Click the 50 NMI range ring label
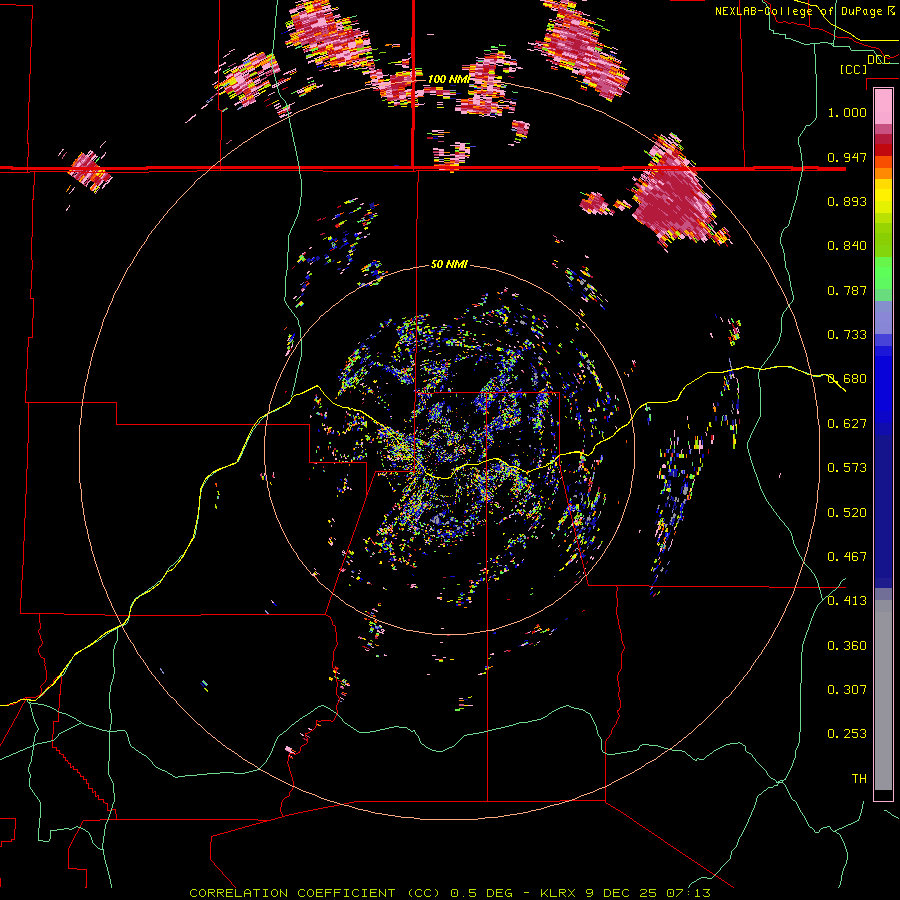The width and height of the screenshot is (900, 900). pyautogui.click(x=449, y=265)
